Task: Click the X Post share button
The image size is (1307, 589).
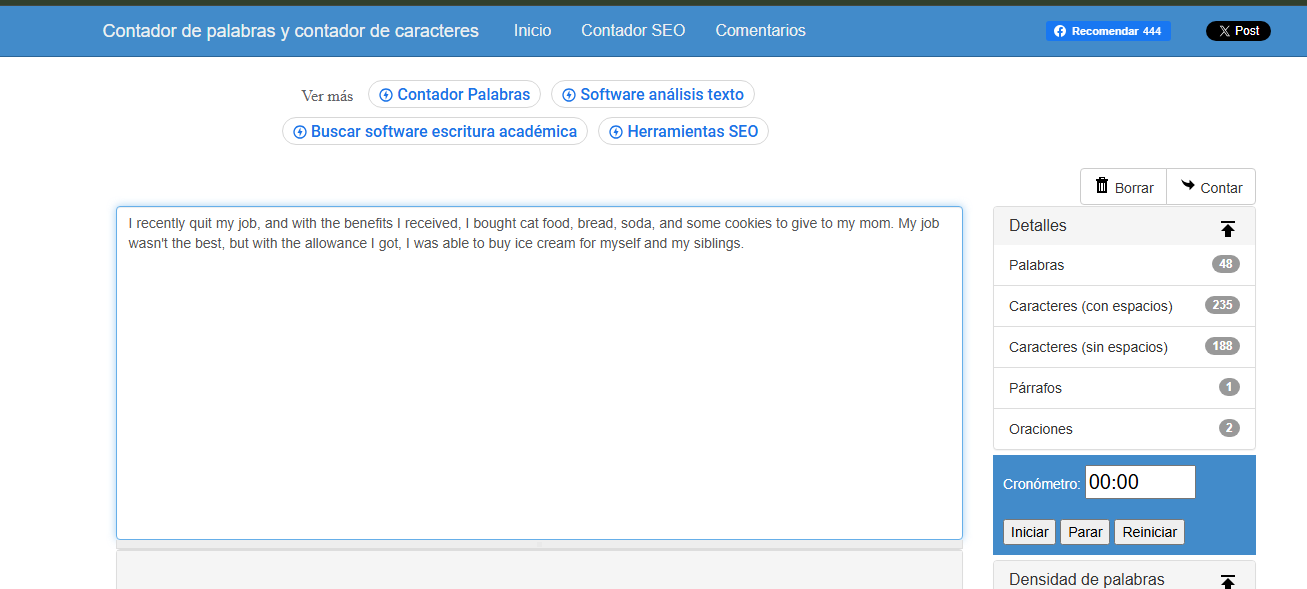Action: [1238, 31]
